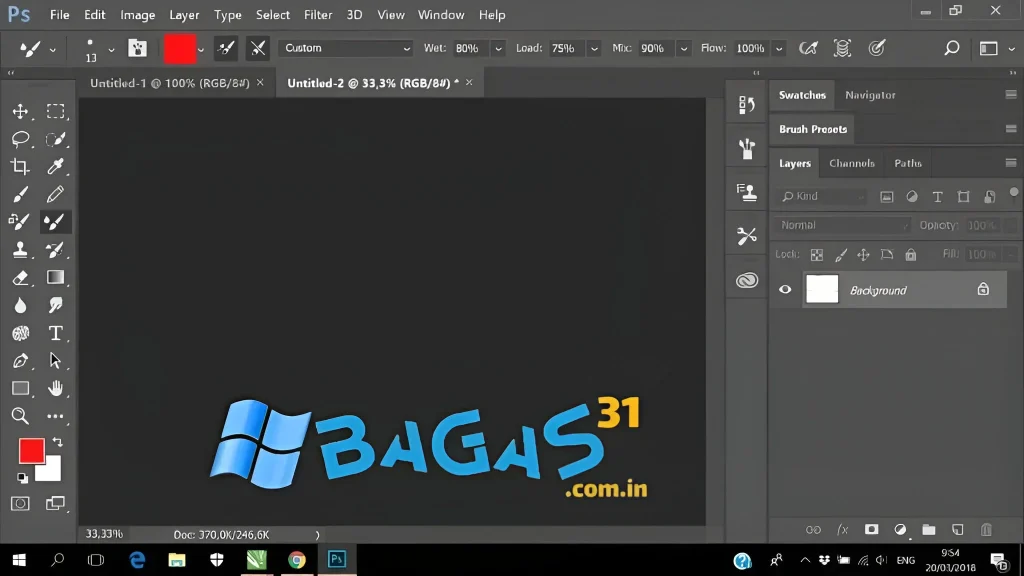Click the Background layer thumbnail
This screenshot has width=1024, height=576.
(822, 289)
